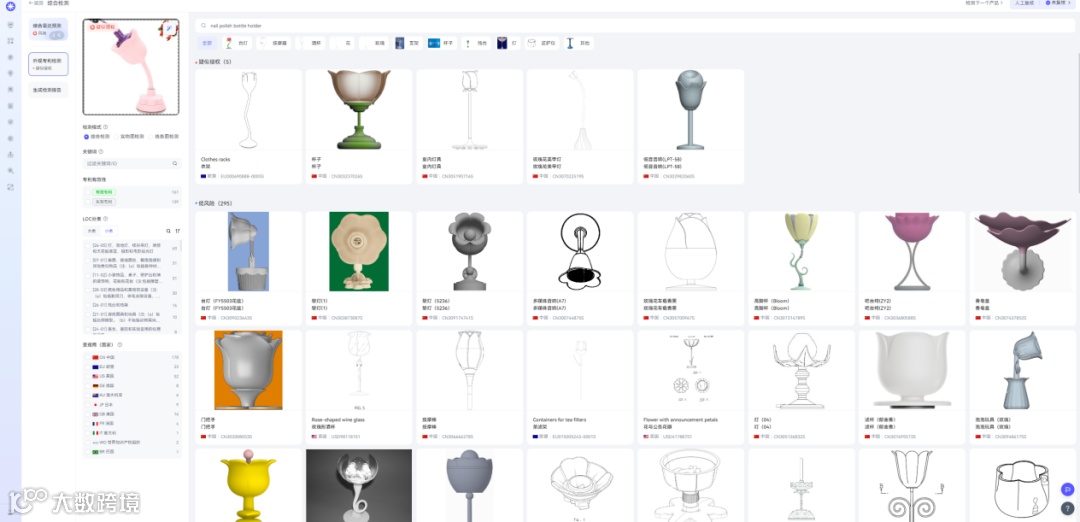Click the help icon next to LOC分类
Image resolution: width=1080 pixels, height=522 pixels.
(105, 219)
